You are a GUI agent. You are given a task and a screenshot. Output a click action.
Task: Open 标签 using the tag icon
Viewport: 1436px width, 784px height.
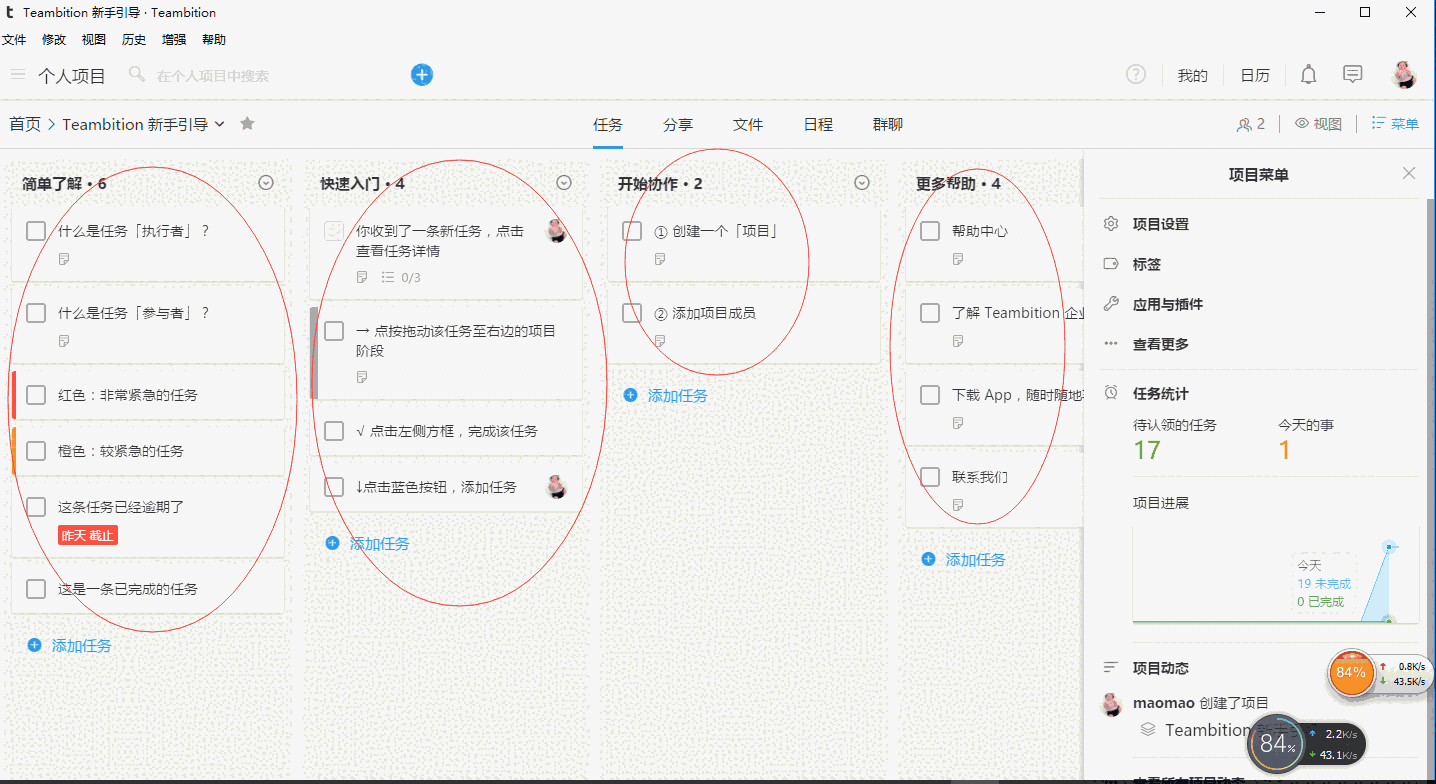[x=1111, y=264]
